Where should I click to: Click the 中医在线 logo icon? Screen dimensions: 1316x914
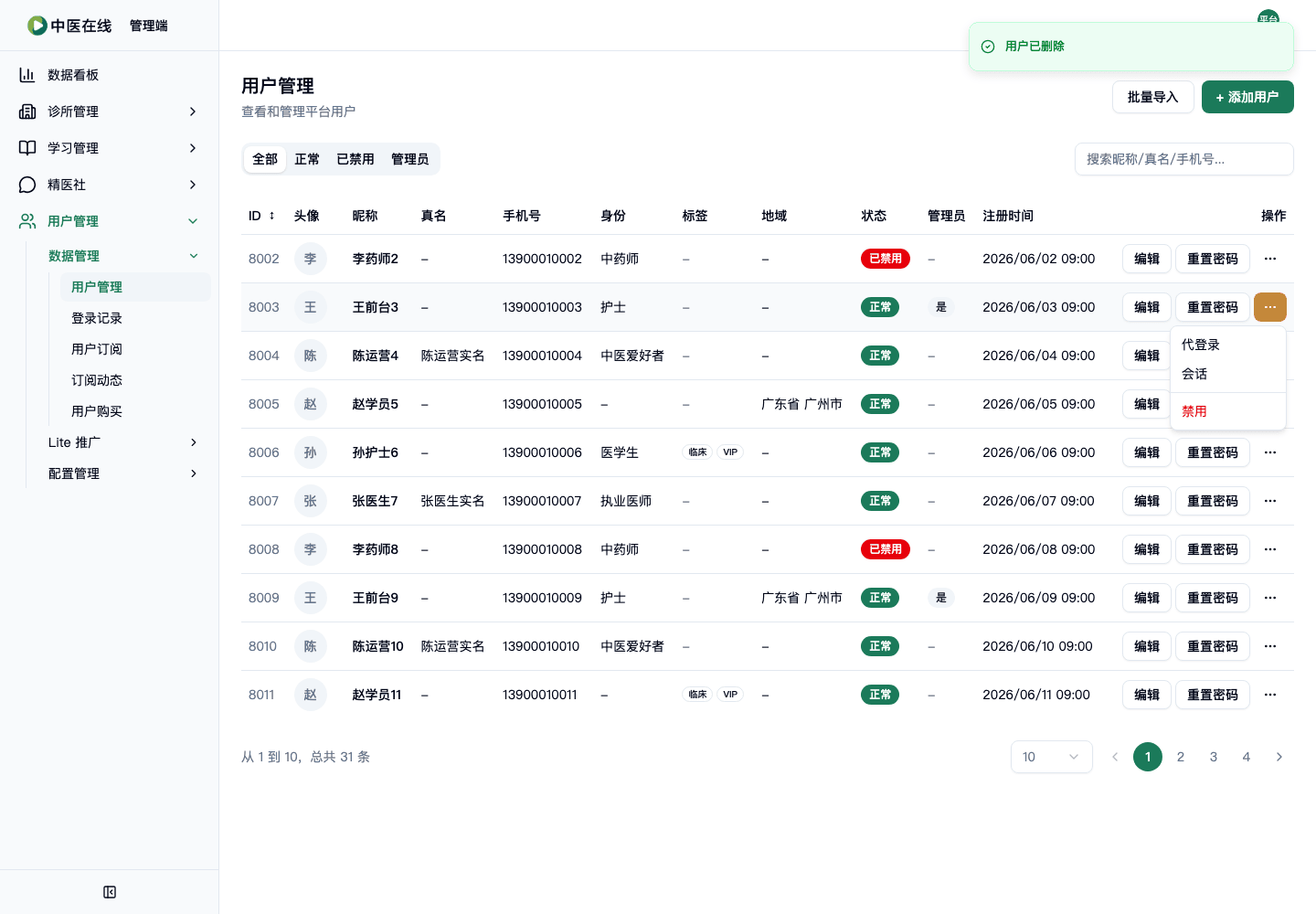click(x=37, y=26)
